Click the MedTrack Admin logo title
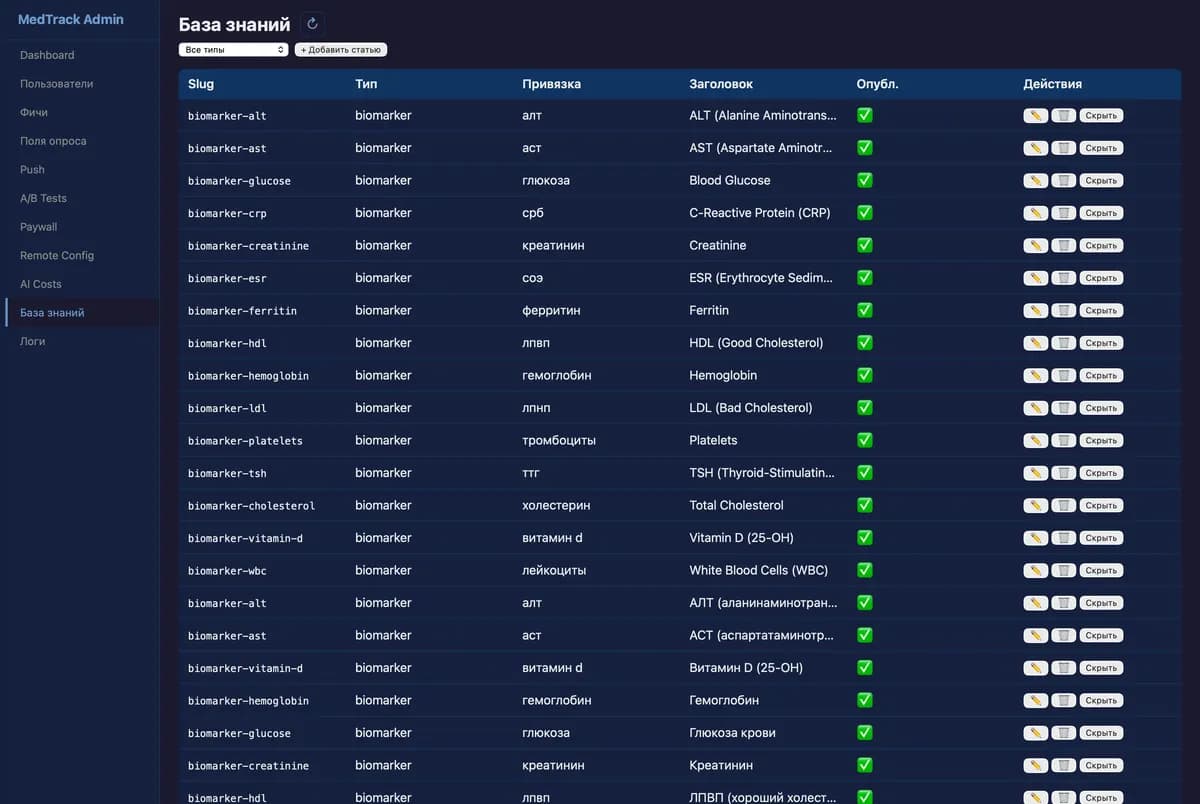This screenshot has width=1200, height=804. tap(71, 19)
